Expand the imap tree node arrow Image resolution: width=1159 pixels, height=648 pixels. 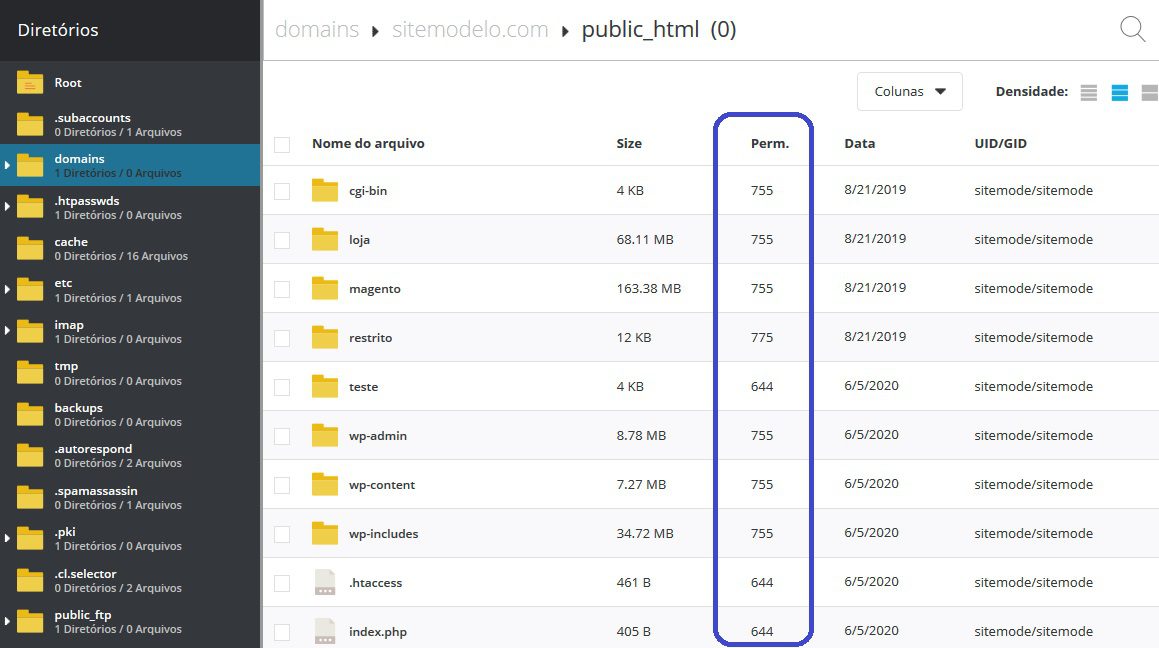tap(7, 330)
